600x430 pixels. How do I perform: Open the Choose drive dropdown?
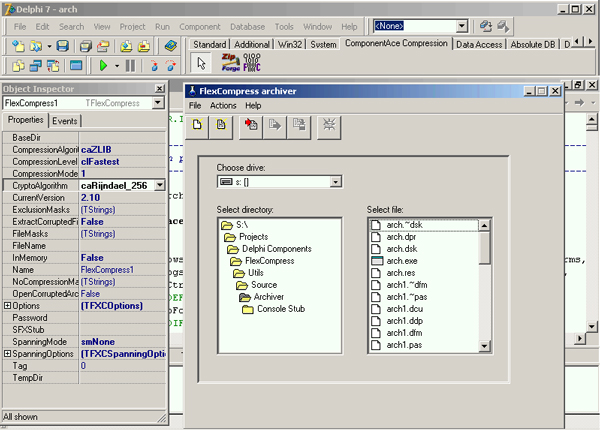coord(336,182)
